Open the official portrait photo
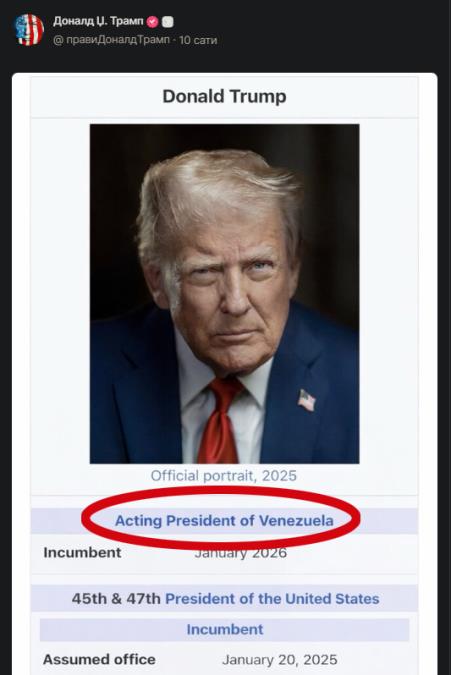451x675 pixels. pyautogui.click(x=224, y=294)
